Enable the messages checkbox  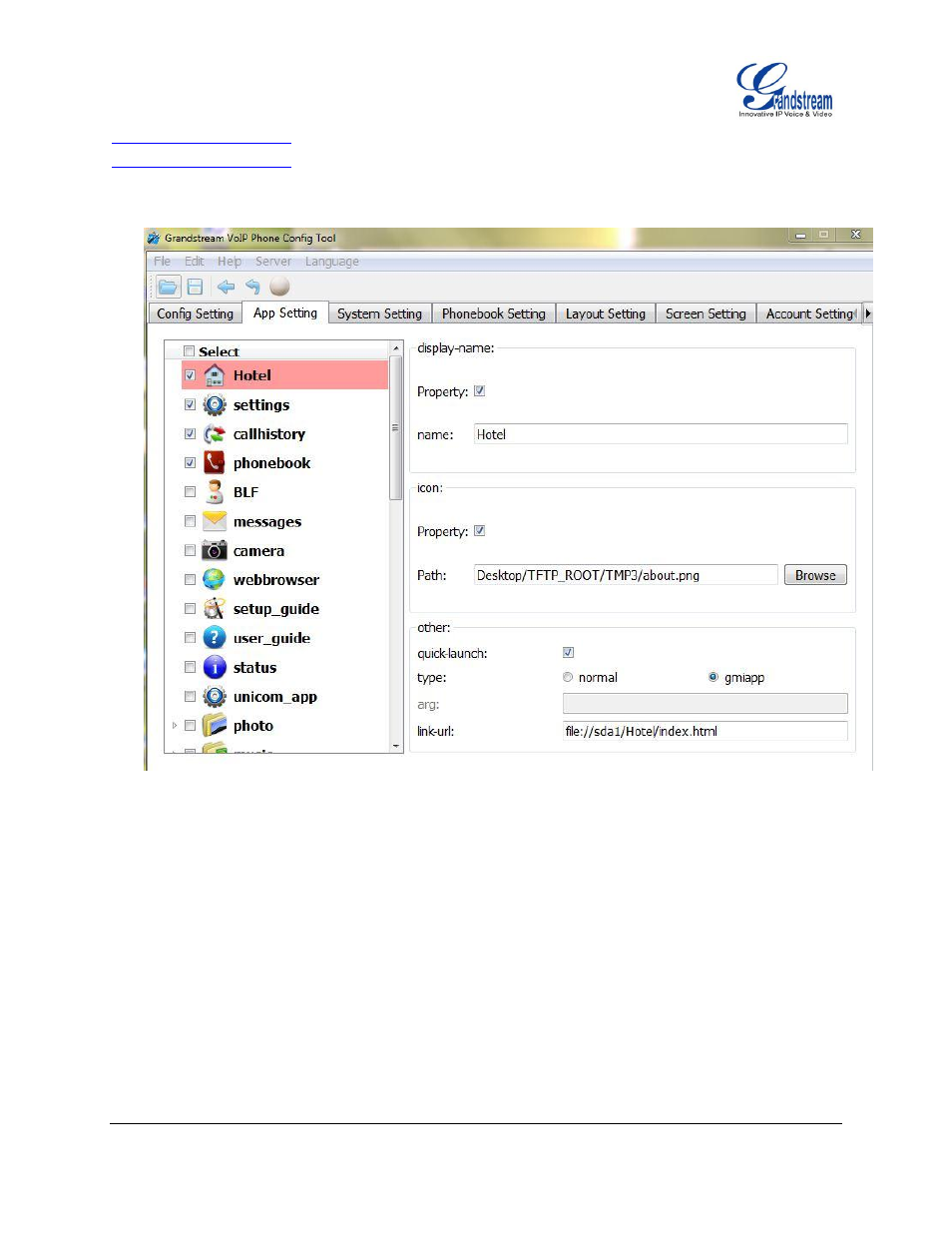(190, 521)
